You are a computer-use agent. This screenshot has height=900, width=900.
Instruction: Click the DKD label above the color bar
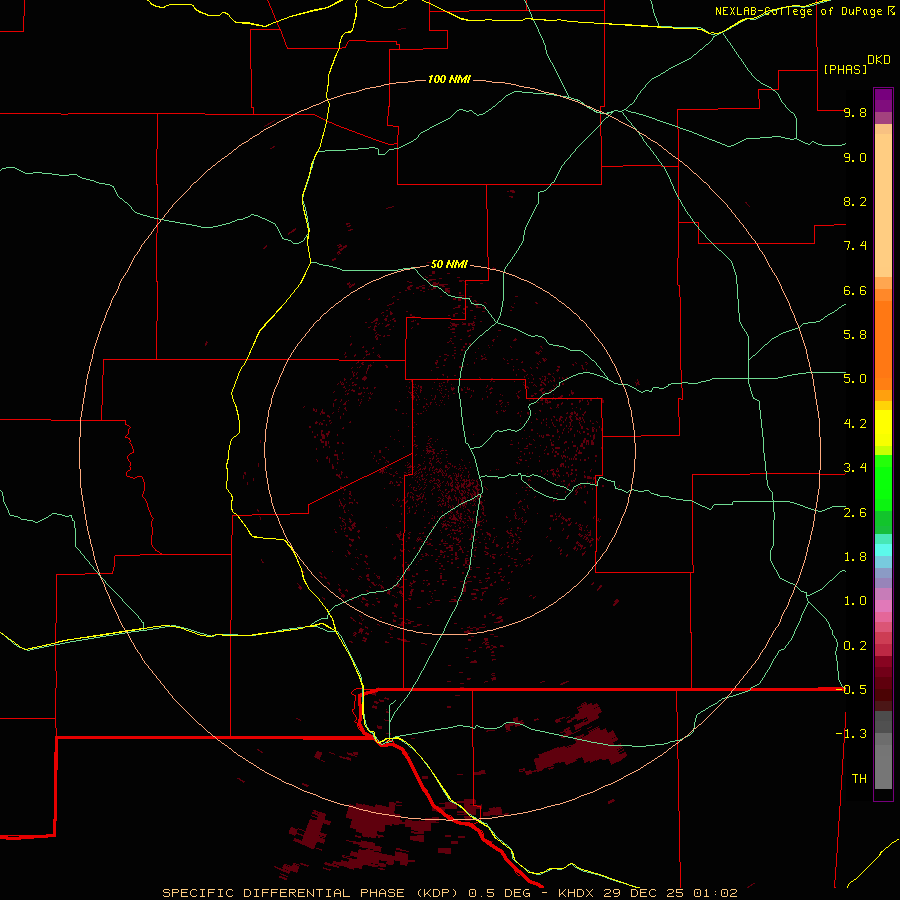coord(879,60)
